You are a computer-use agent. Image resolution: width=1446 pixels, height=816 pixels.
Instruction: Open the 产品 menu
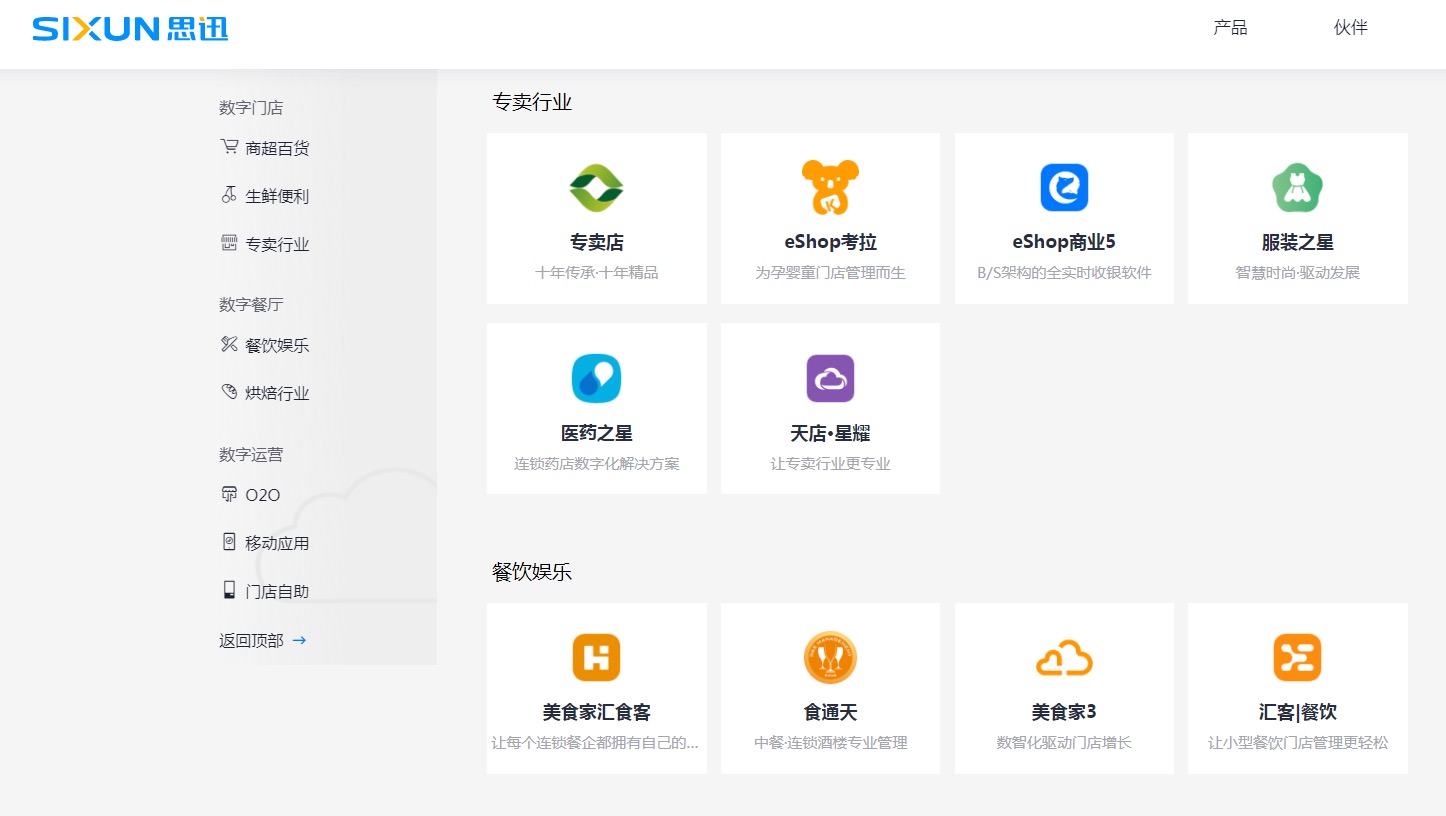[x=1230, y=28]
